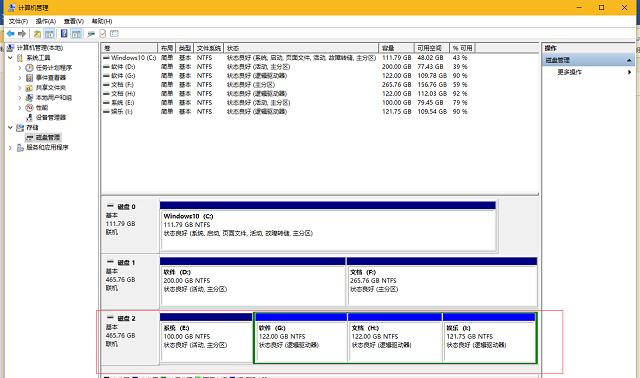
Task: Click the checklist page toolbar icon with red tick
Action: point(102,33)
